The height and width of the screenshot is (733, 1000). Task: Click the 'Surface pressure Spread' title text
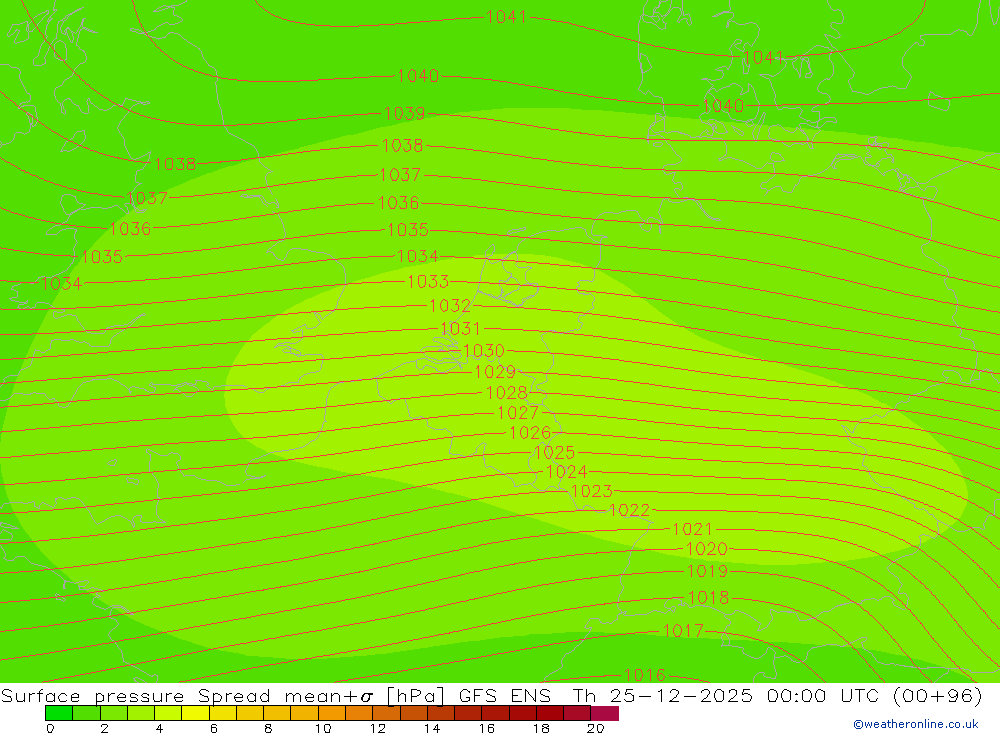click(136, 695)
